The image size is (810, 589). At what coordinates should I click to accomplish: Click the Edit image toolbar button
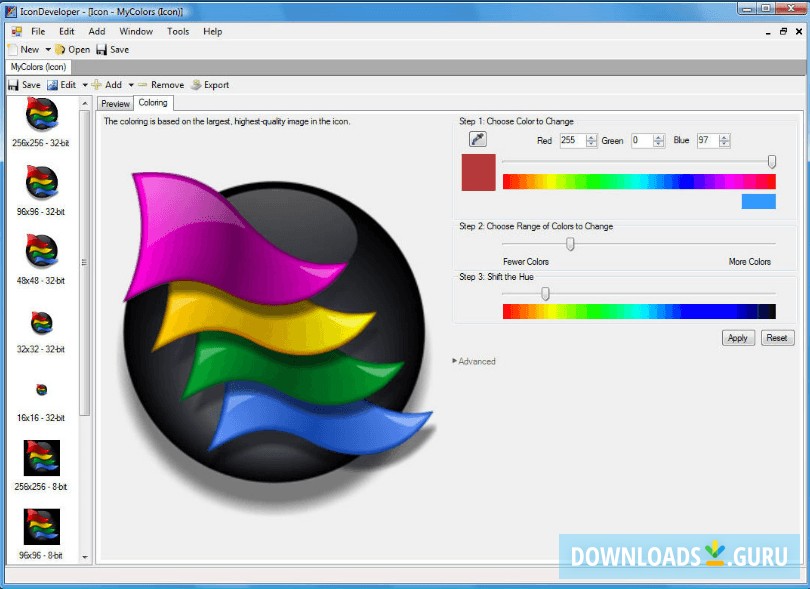(x=62, y=85)
